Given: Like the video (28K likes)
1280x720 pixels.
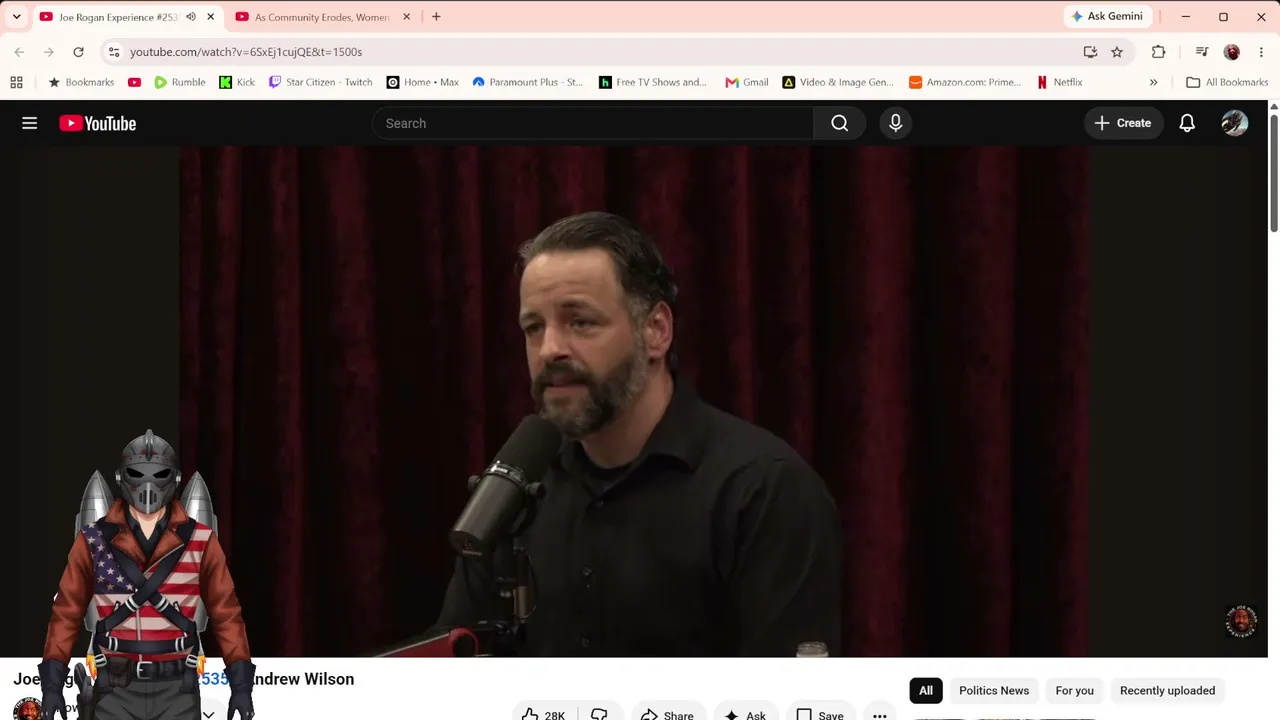Looking at the screenshot, I should 542,714.
